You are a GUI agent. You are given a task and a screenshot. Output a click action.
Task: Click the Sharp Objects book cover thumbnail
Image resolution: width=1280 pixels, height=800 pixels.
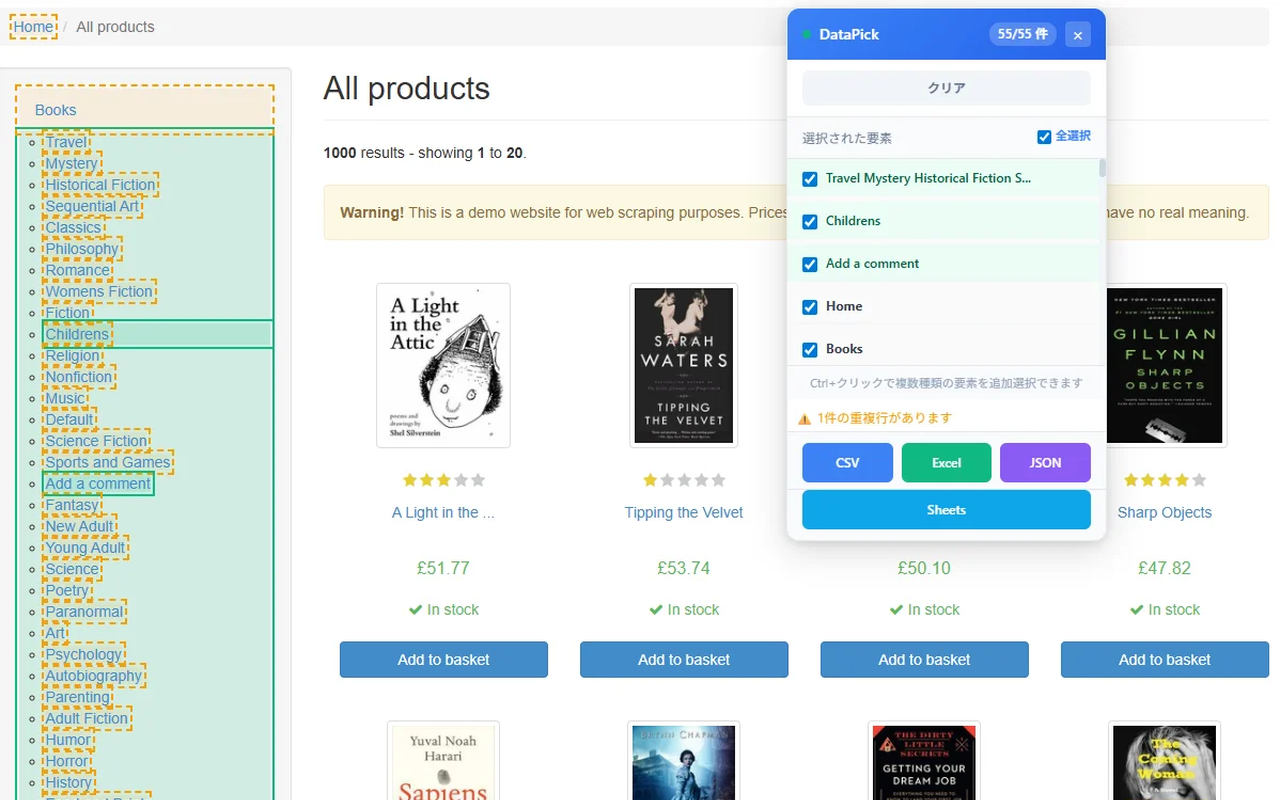click(x=1164, y=365)
